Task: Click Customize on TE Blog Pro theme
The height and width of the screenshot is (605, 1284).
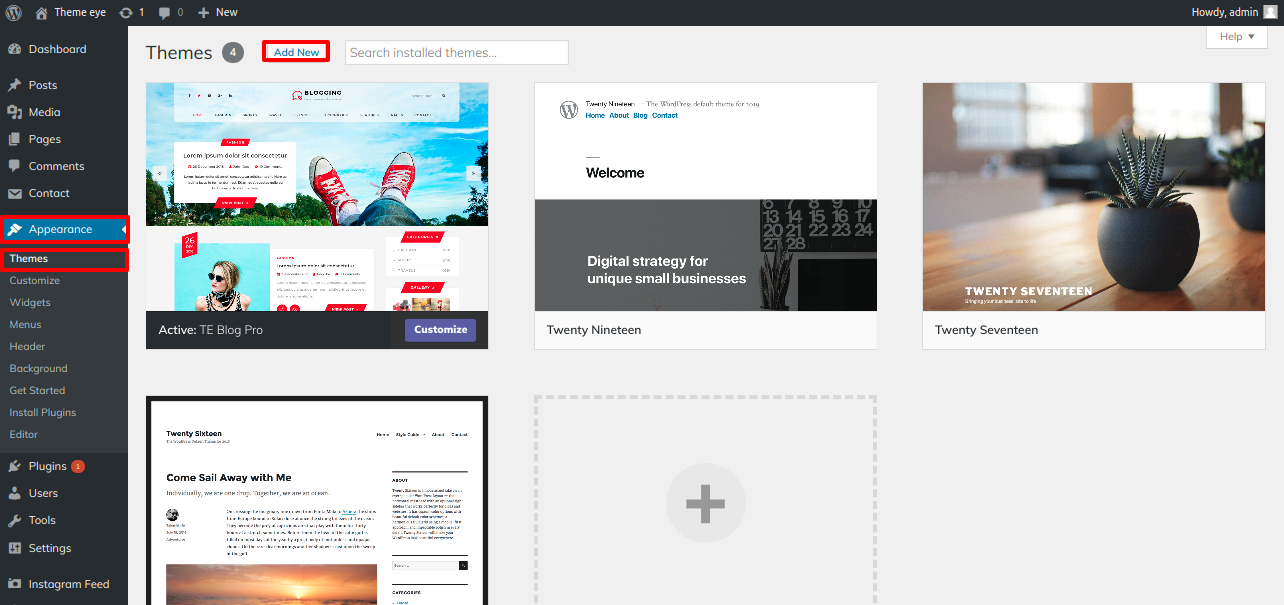Action: 440,329
